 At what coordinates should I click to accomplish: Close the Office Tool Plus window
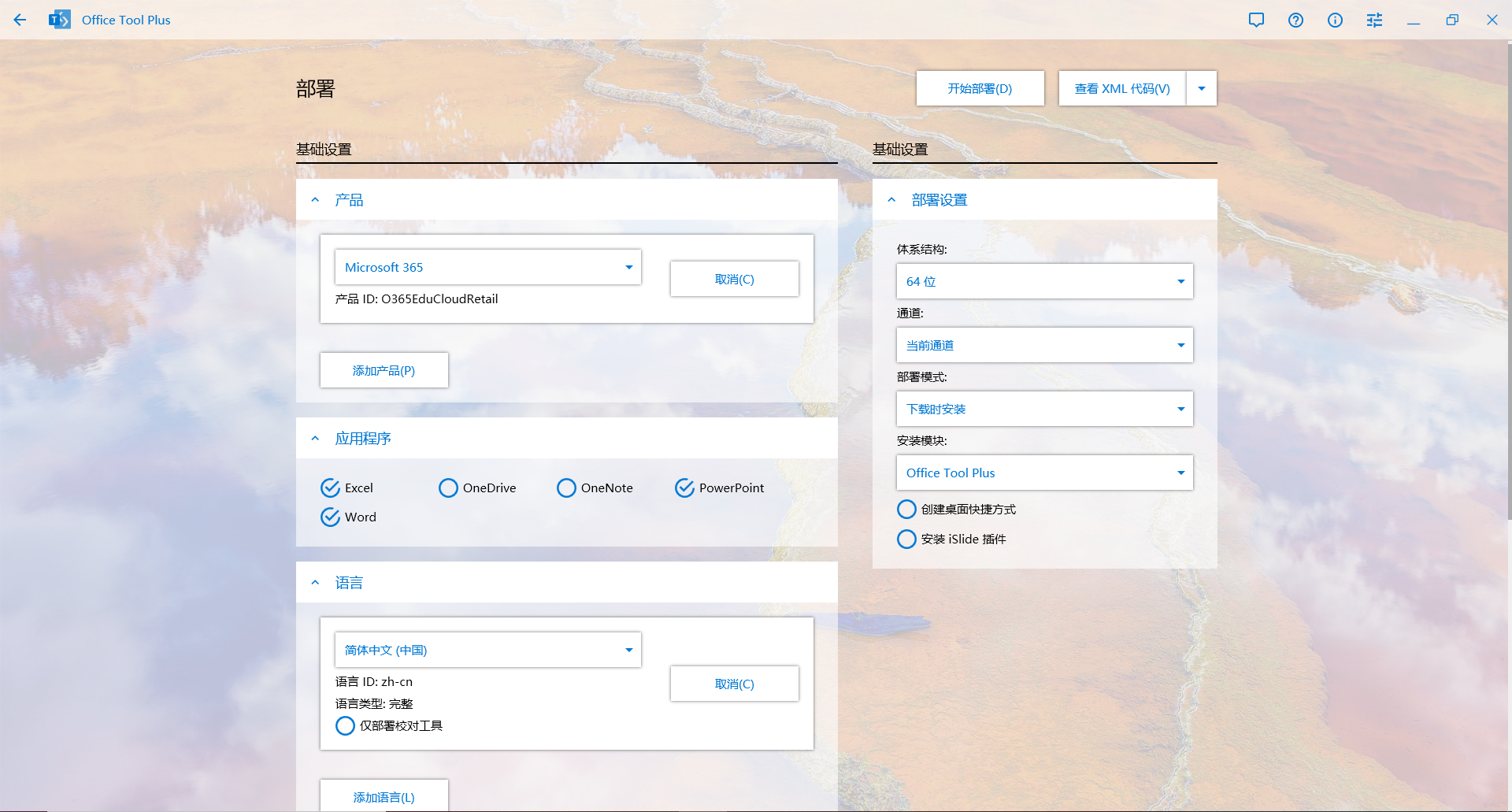pyautogui.click(x=1492, y=20)
